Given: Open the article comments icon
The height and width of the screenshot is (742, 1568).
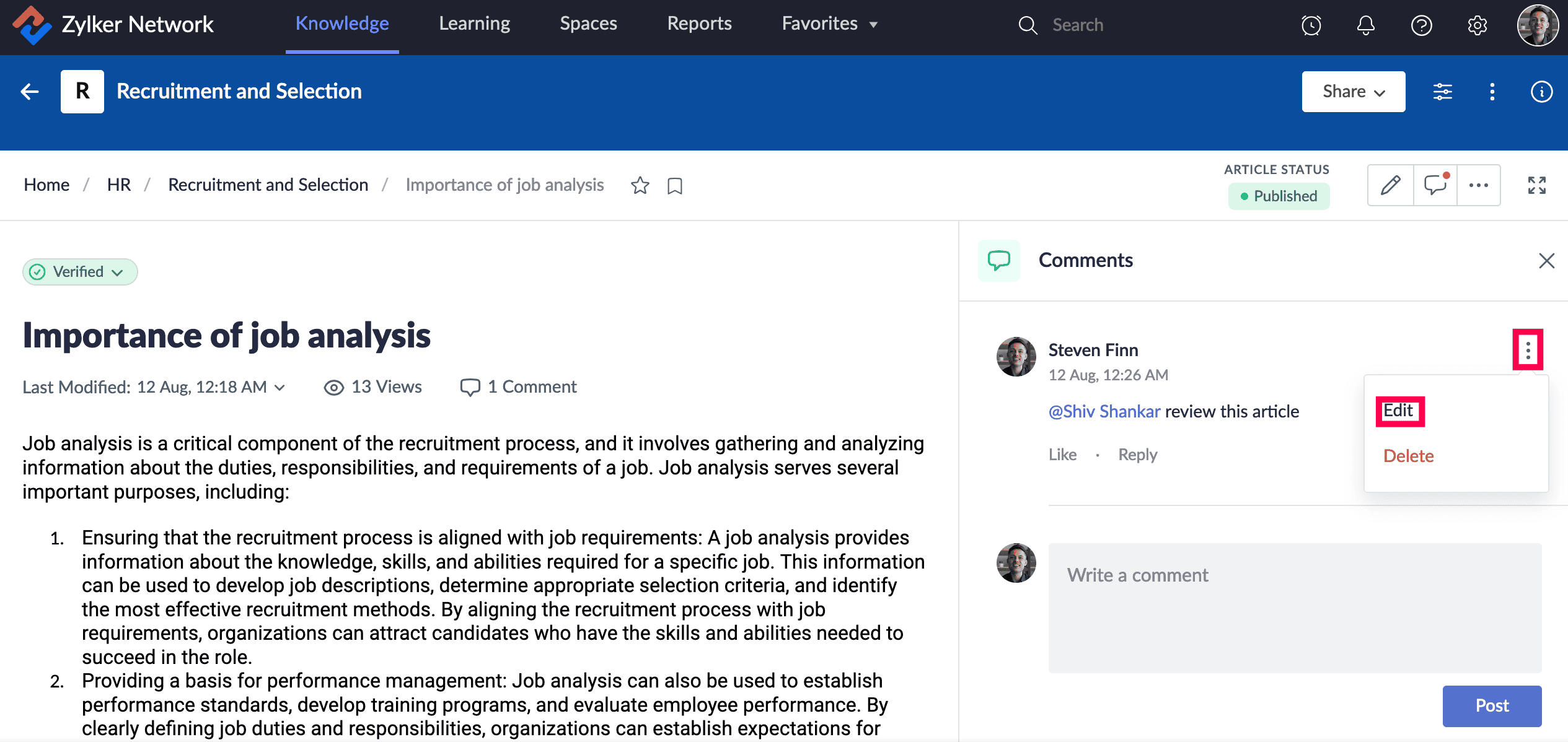Looking at the screenshot, I should [x=1435, y=185].
